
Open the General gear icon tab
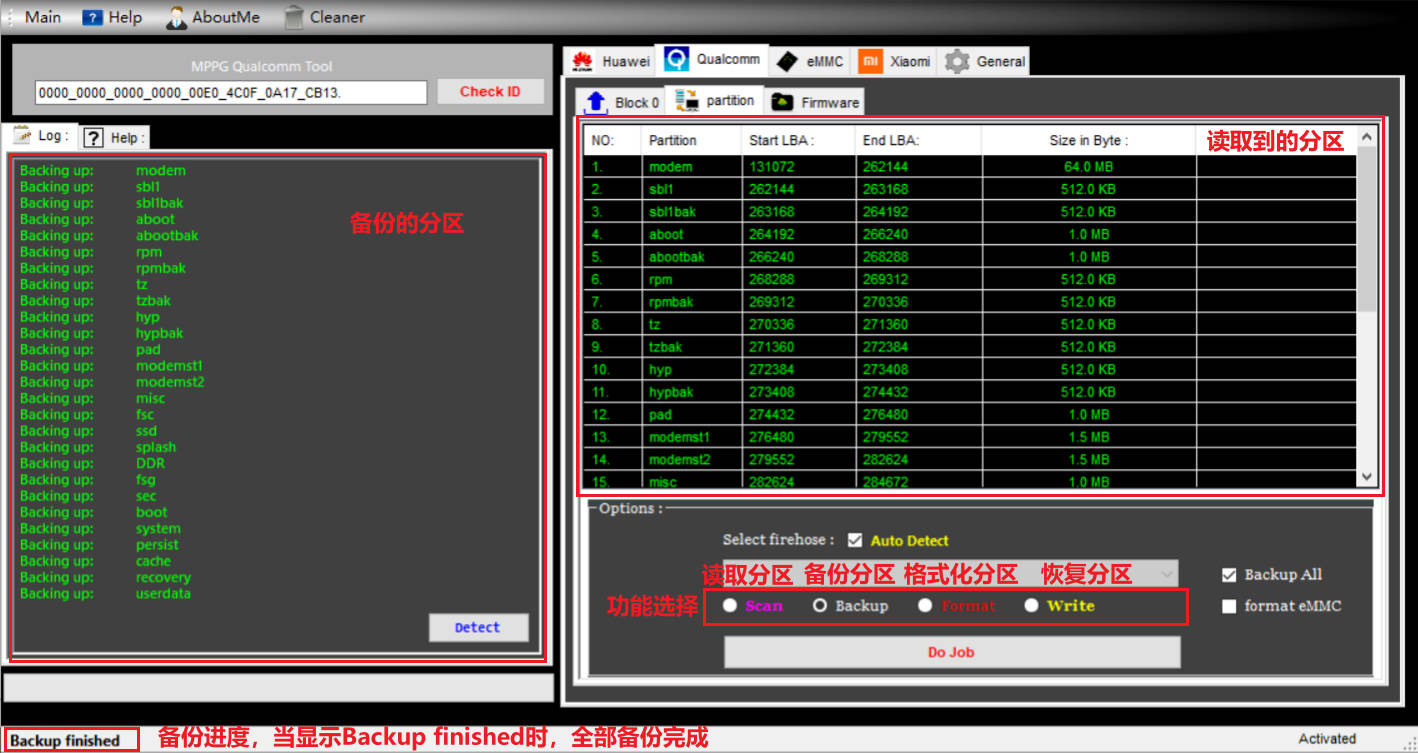[957, 62]
